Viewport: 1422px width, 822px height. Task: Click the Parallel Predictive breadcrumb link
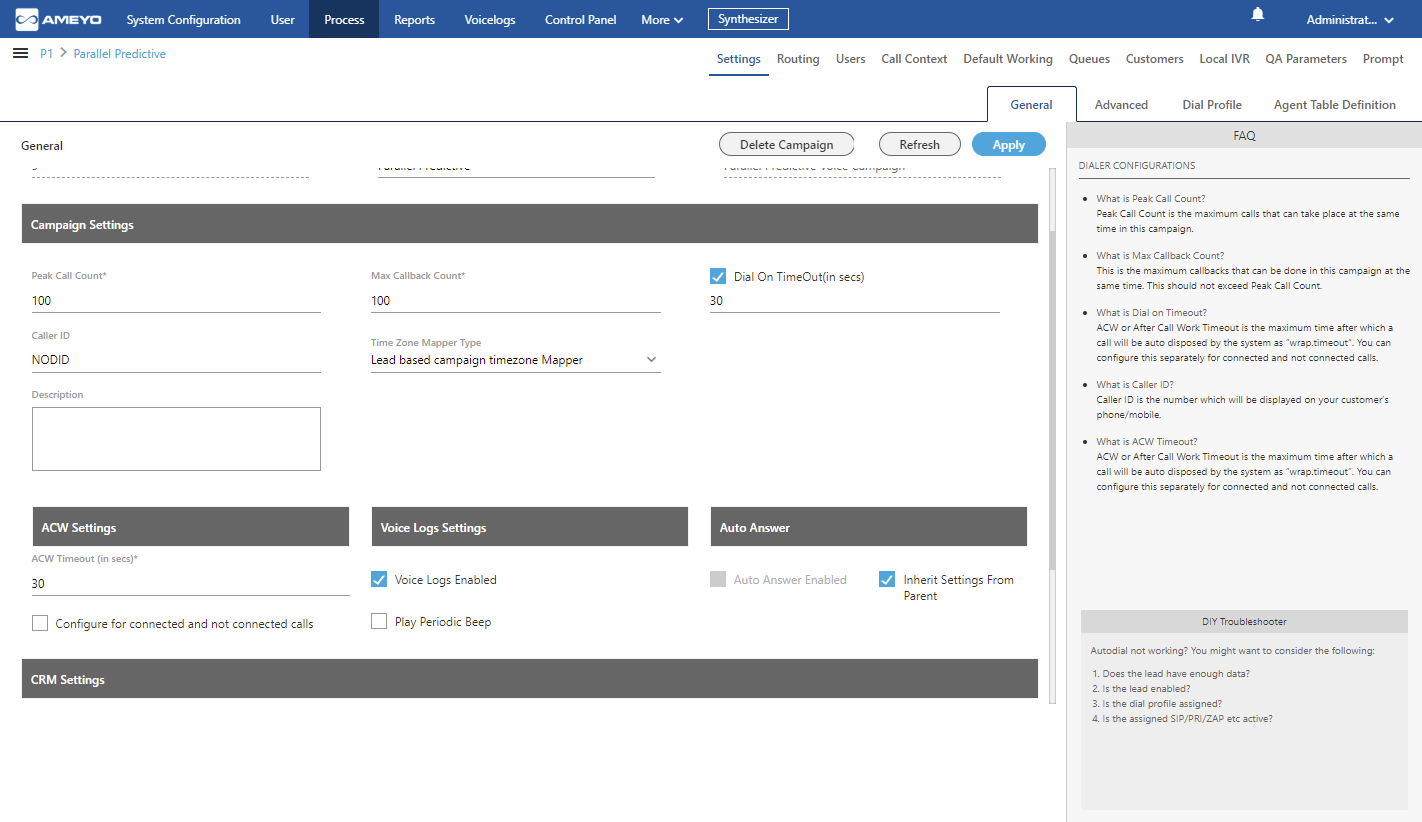click(x=120, y=54)
